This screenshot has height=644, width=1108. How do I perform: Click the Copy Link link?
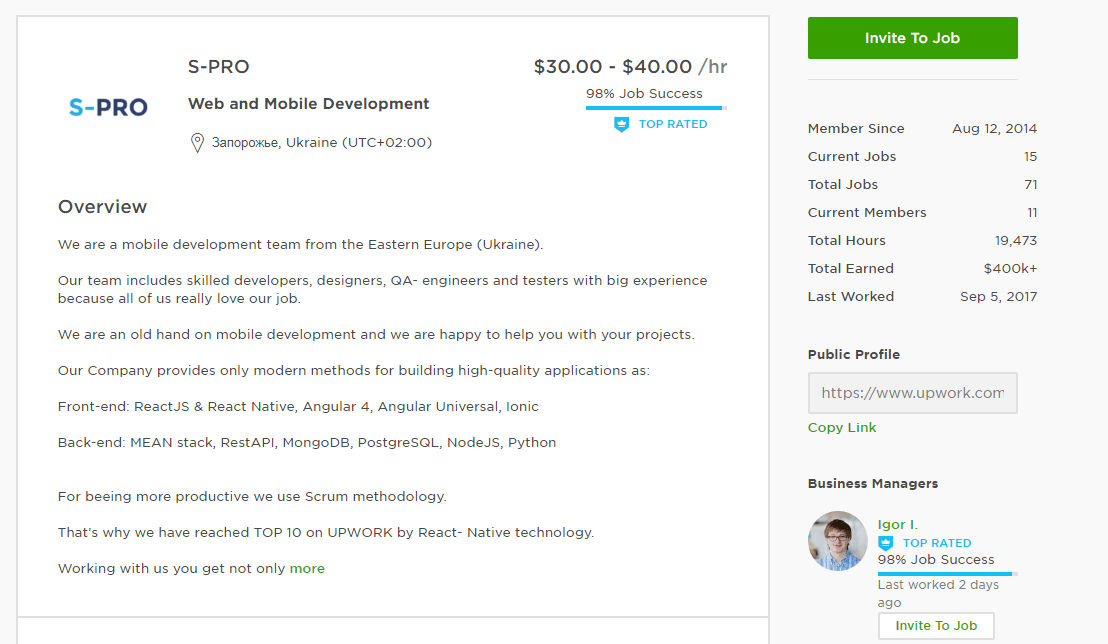[841, 427]
